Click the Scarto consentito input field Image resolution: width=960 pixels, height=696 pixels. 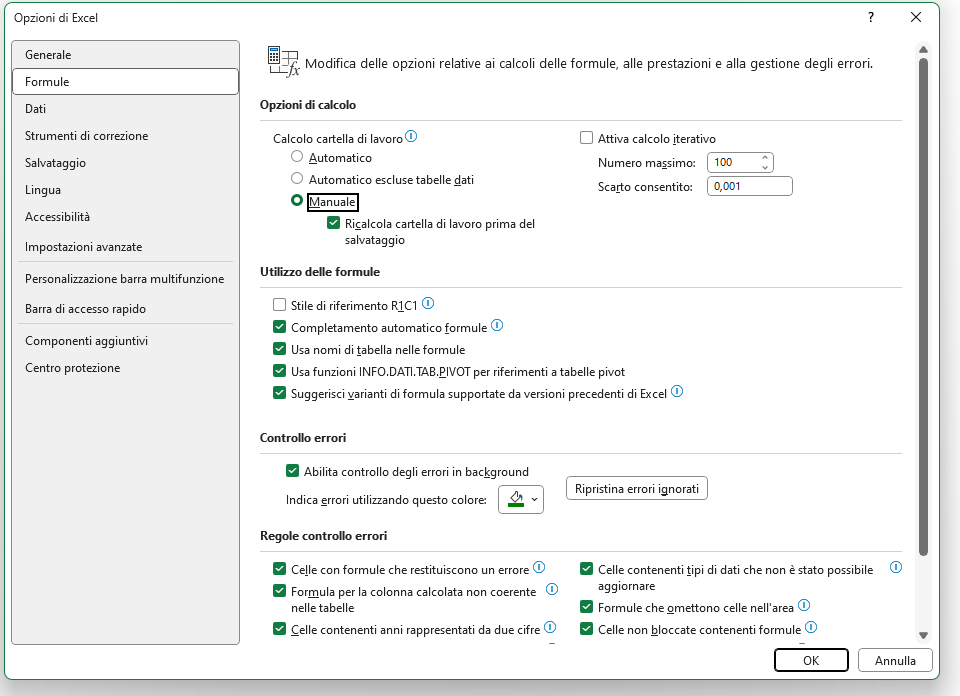click(750, 186)
